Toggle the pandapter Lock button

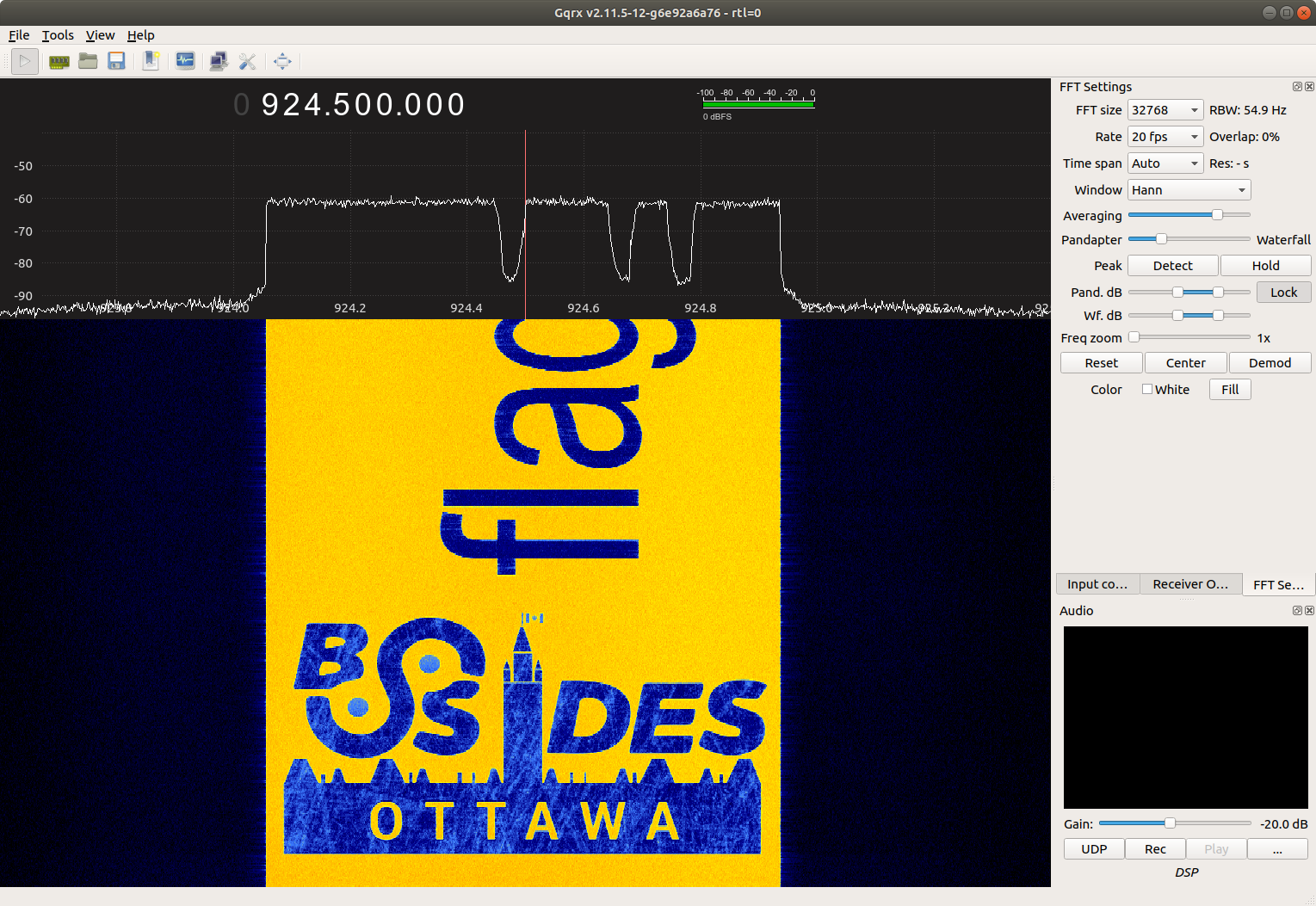pos(1283,292)
